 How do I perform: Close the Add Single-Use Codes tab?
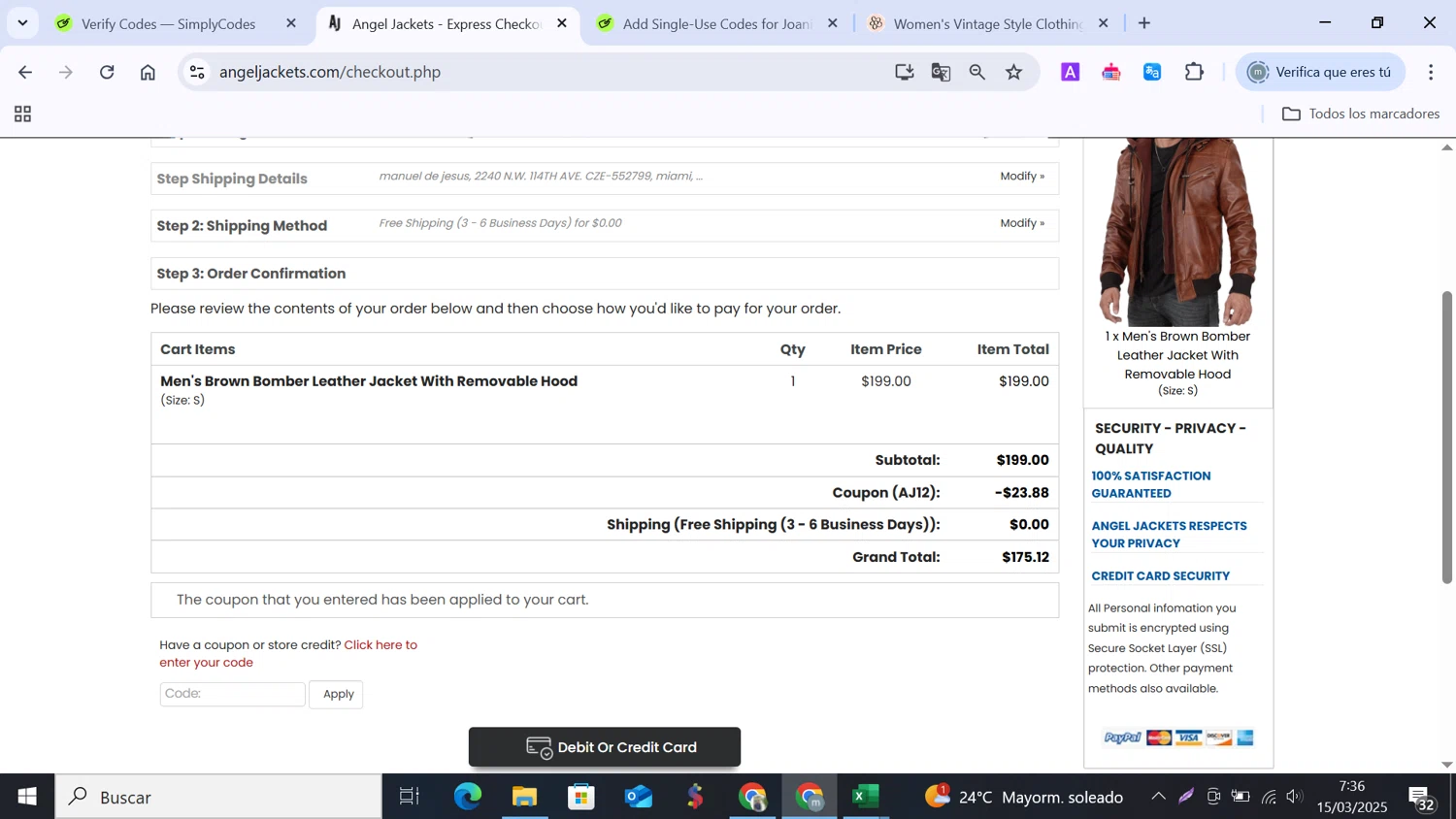[832, 23]
